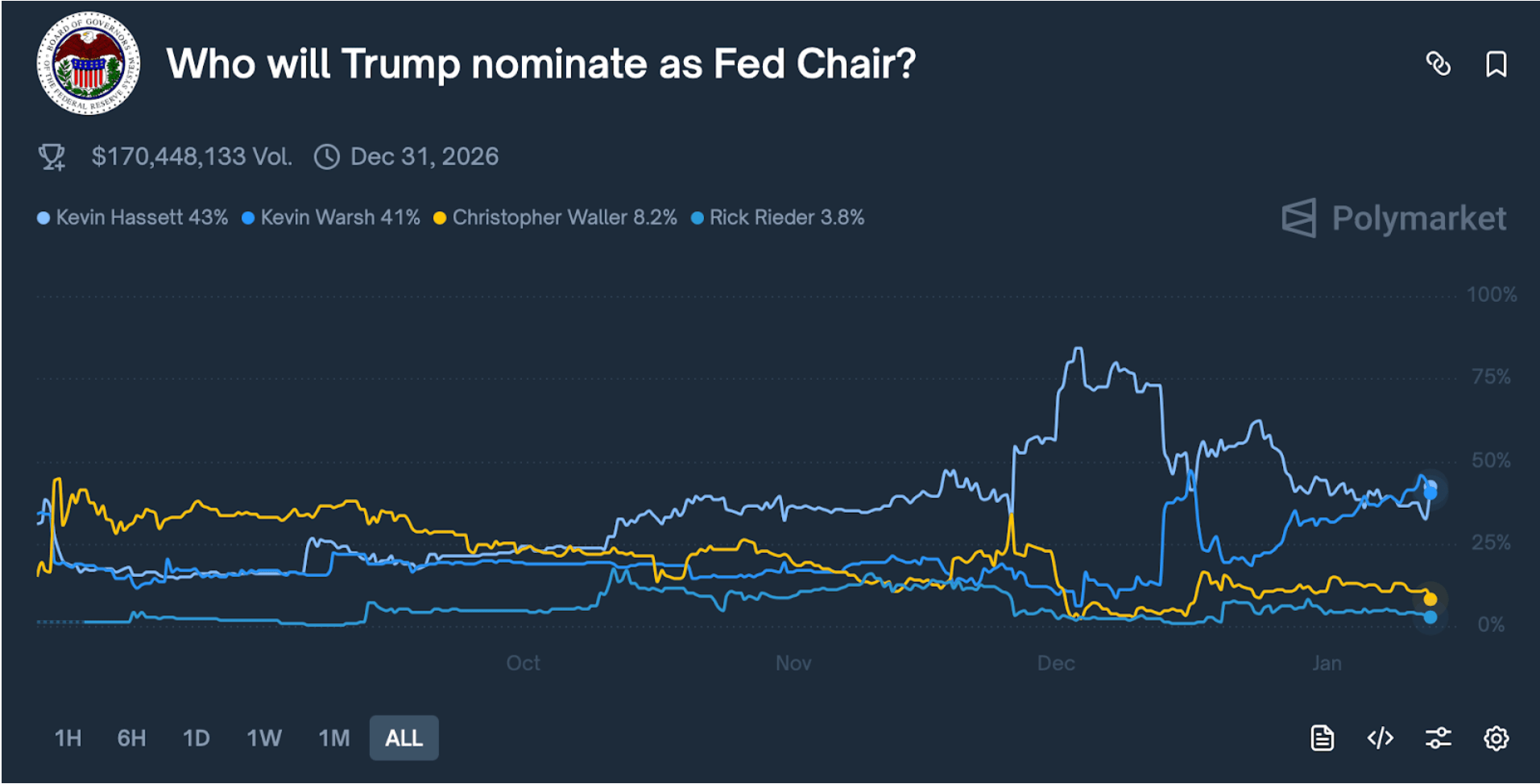The image size is (1540, 784).
Task: Open chart filter sliders icon
Action: pos(1438,737)
